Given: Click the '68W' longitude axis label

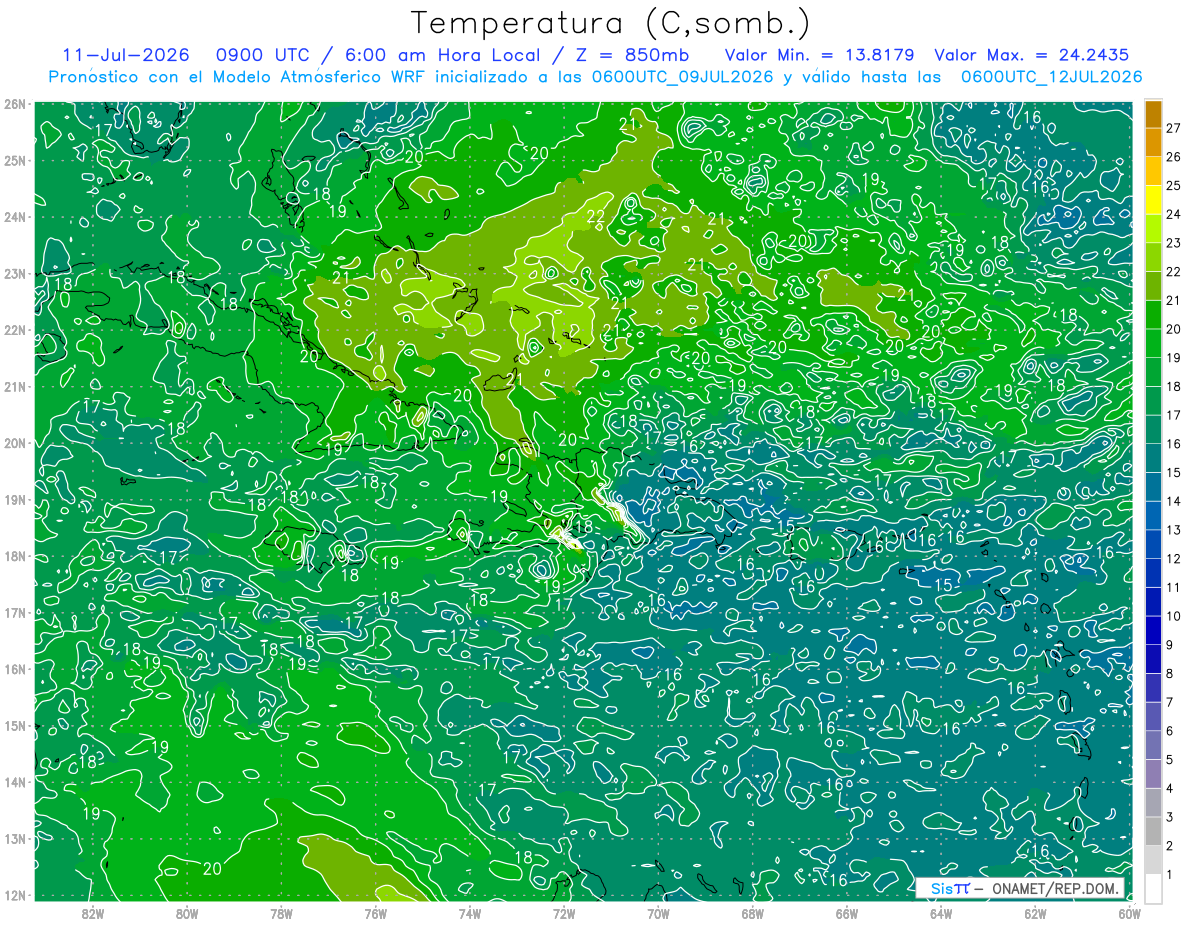Looking at the screenshot, I should click(x=752, y=912).
